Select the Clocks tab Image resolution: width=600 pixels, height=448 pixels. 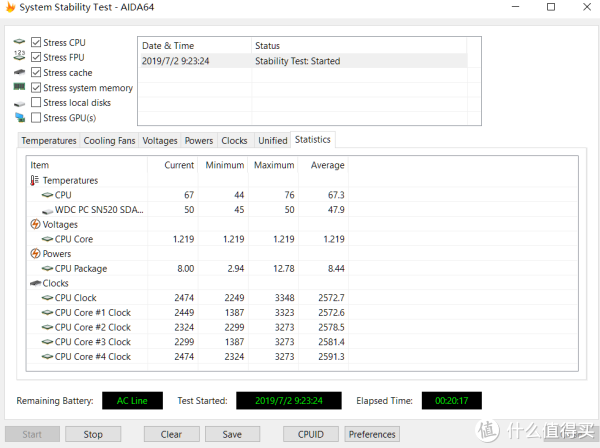tap(235, 140)
